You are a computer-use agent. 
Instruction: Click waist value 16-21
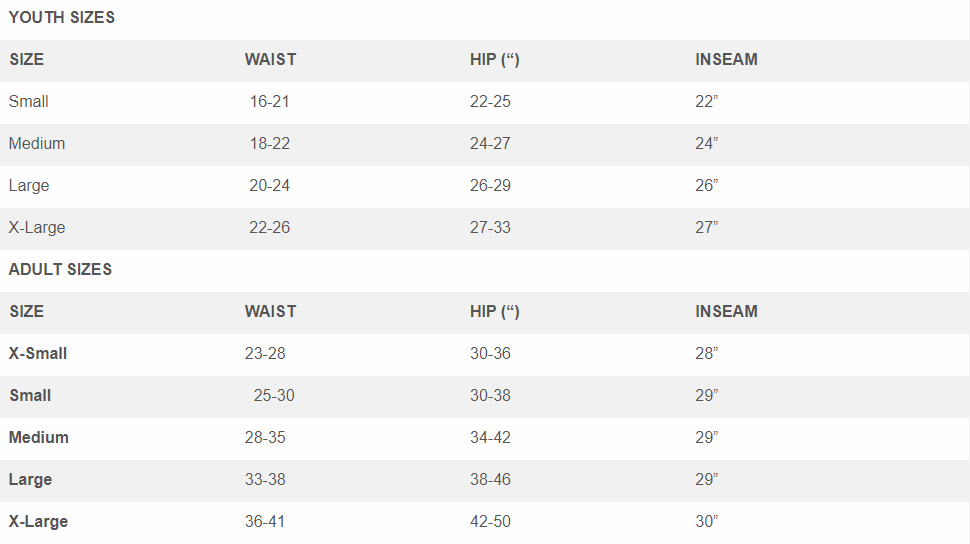(x=270, y=101)
